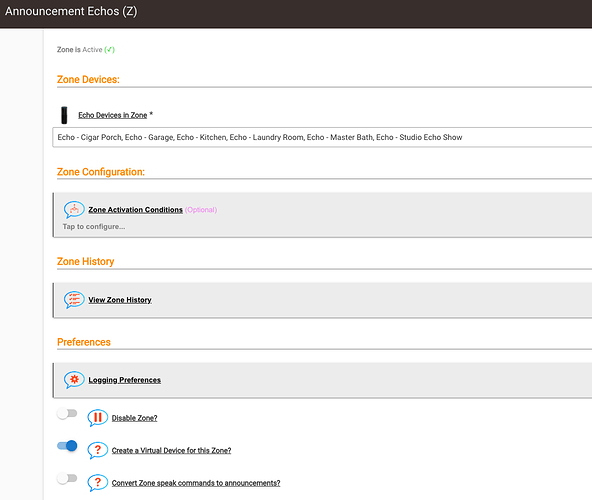Click the pause icon beside Disable Zone
This screenshot has height=500, width=592.
(x=97, y=418)
